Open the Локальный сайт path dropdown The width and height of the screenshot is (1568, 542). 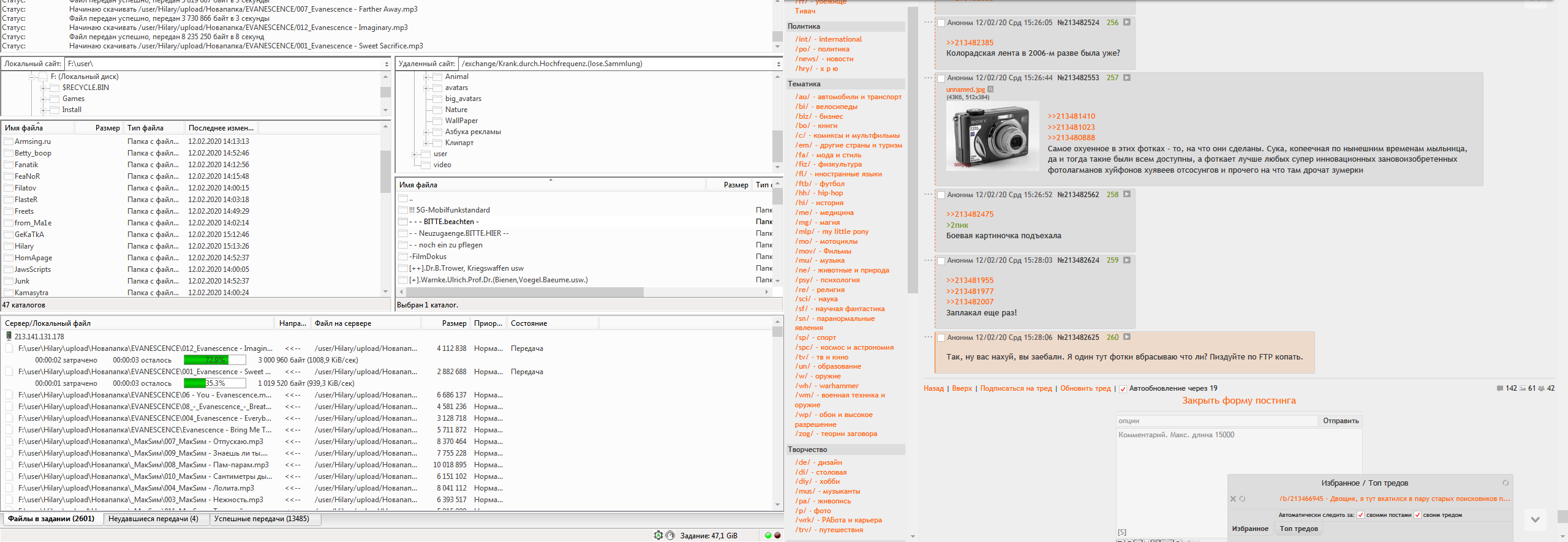(386, 64)
